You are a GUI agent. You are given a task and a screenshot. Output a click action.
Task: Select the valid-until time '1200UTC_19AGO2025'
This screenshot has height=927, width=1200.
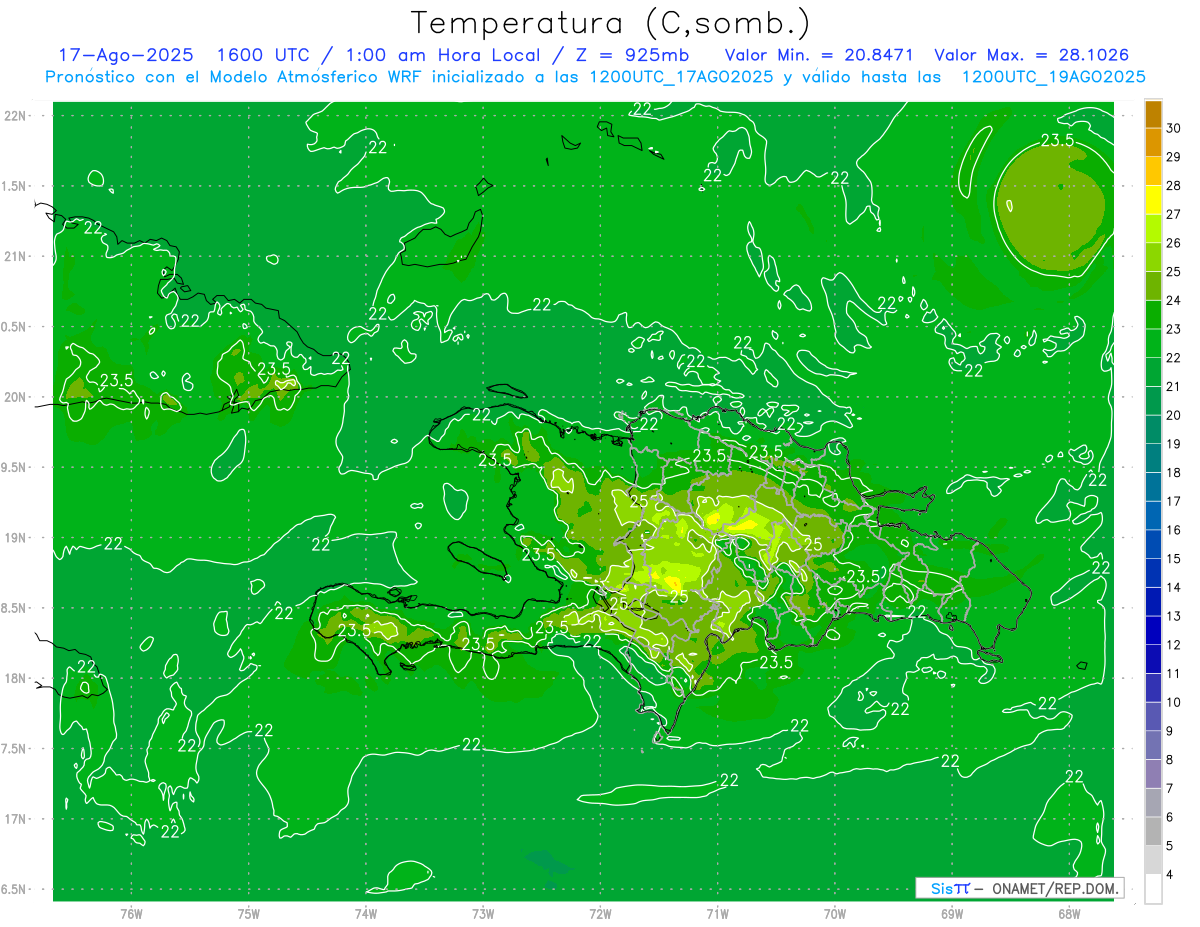(1053, 77)
